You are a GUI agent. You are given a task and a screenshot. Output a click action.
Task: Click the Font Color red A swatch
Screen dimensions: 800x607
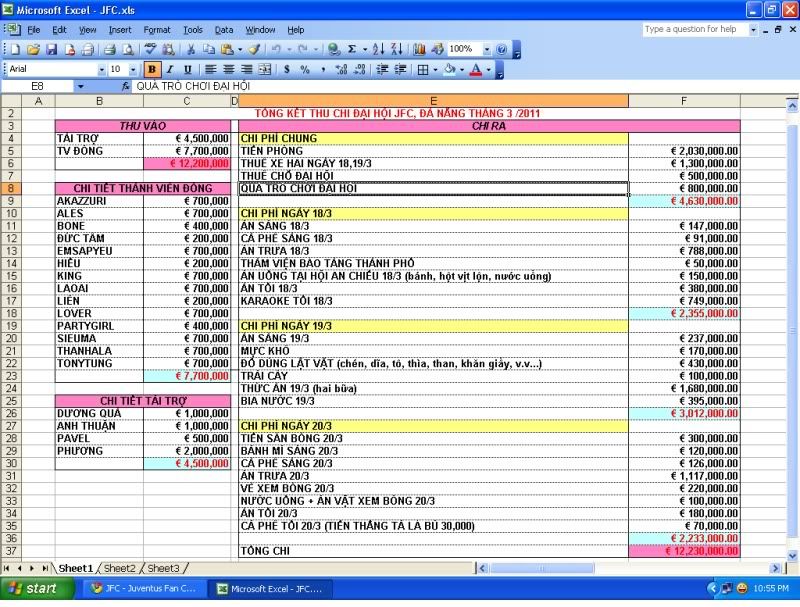[x=474, y=69]
